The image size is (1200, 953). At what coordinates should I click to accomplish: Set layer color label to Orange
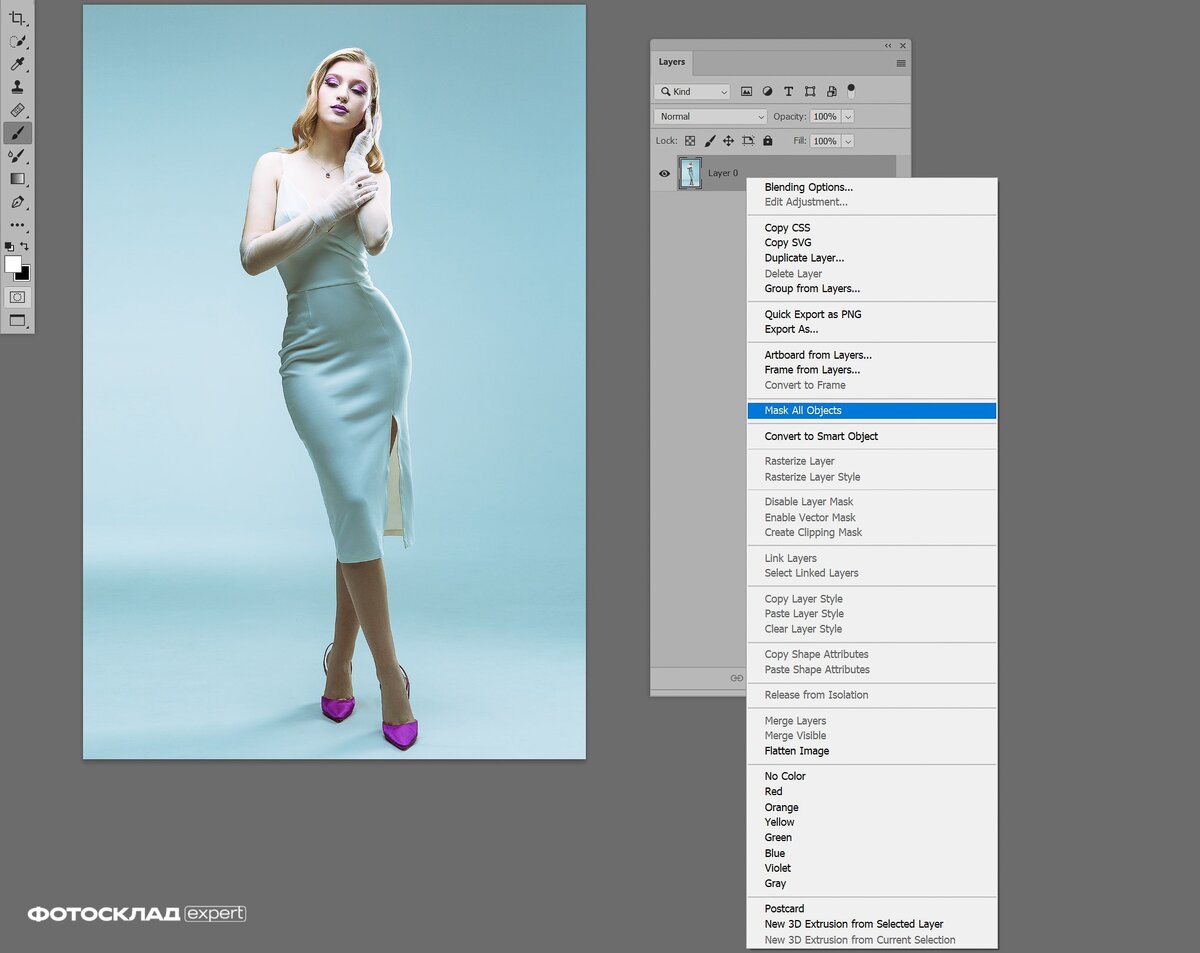tap(782, 807)
